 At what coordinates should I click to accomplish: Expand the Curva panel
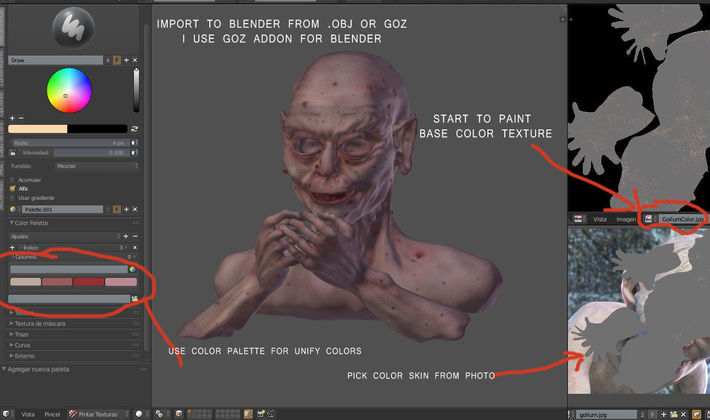(20, 345)
